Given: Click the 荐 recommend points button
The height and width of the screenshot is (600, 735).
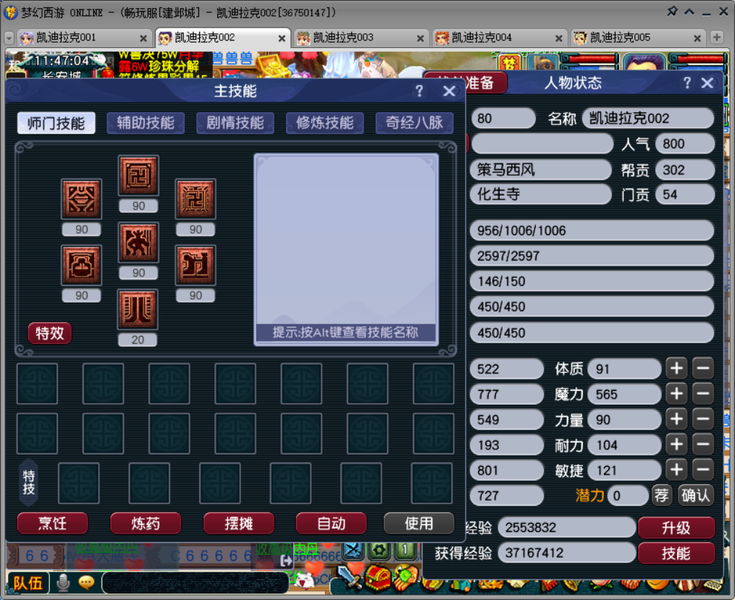Looking at the screenshot, I should coord(662,495).
